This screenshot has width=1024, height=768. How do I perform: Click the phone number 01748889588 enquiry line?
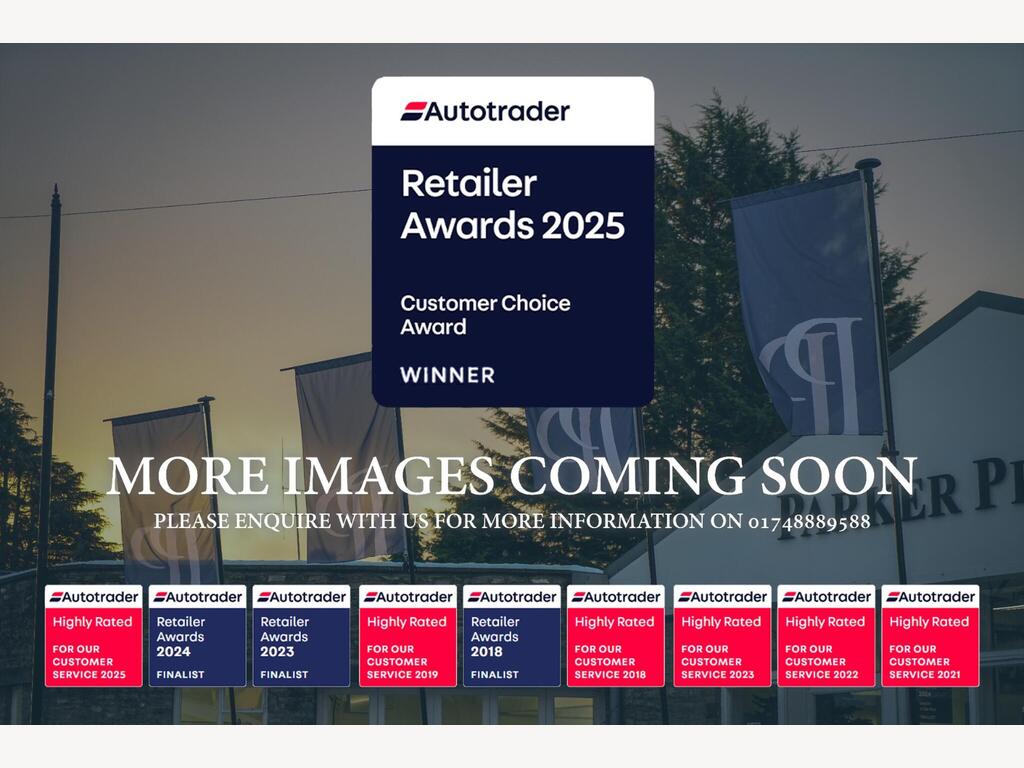[512, 521]
